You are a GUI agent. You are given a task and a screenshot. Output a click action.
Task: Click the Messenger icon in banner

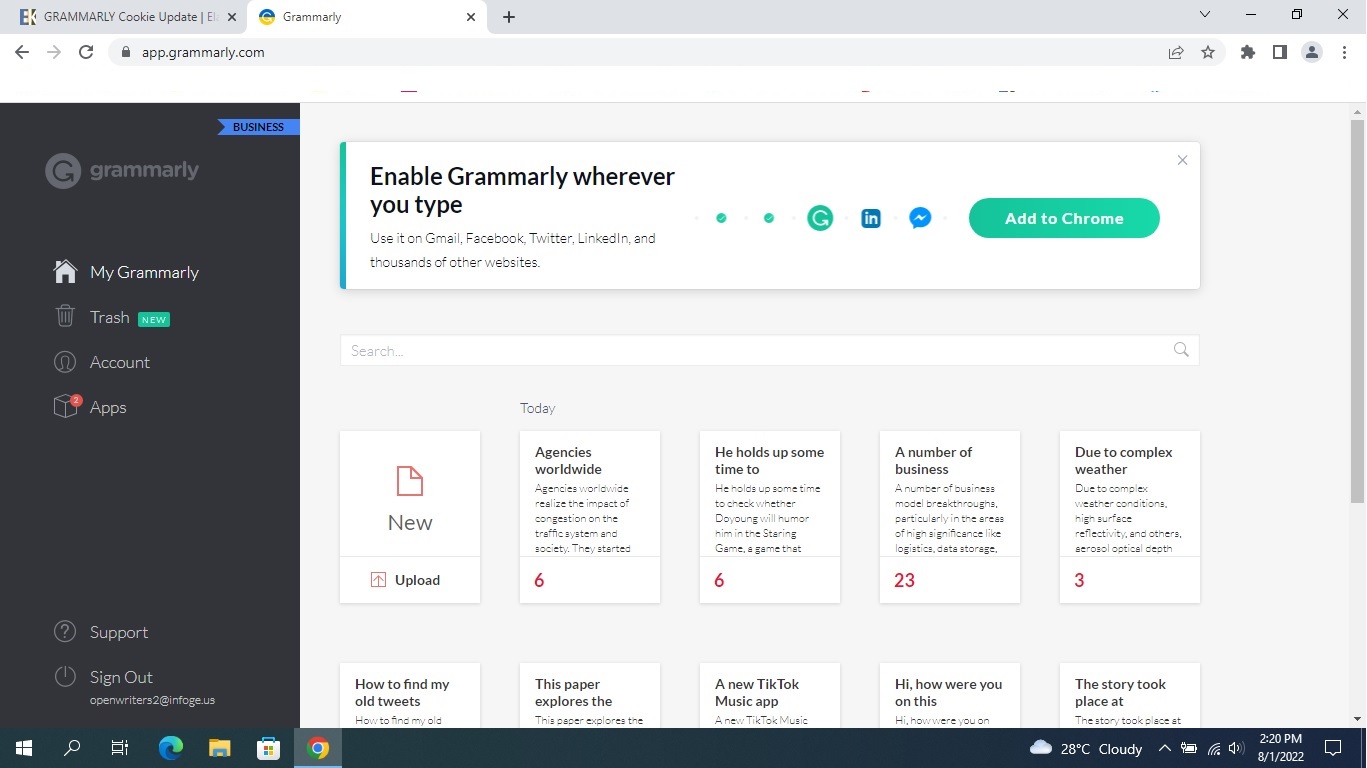coord(920,218)
